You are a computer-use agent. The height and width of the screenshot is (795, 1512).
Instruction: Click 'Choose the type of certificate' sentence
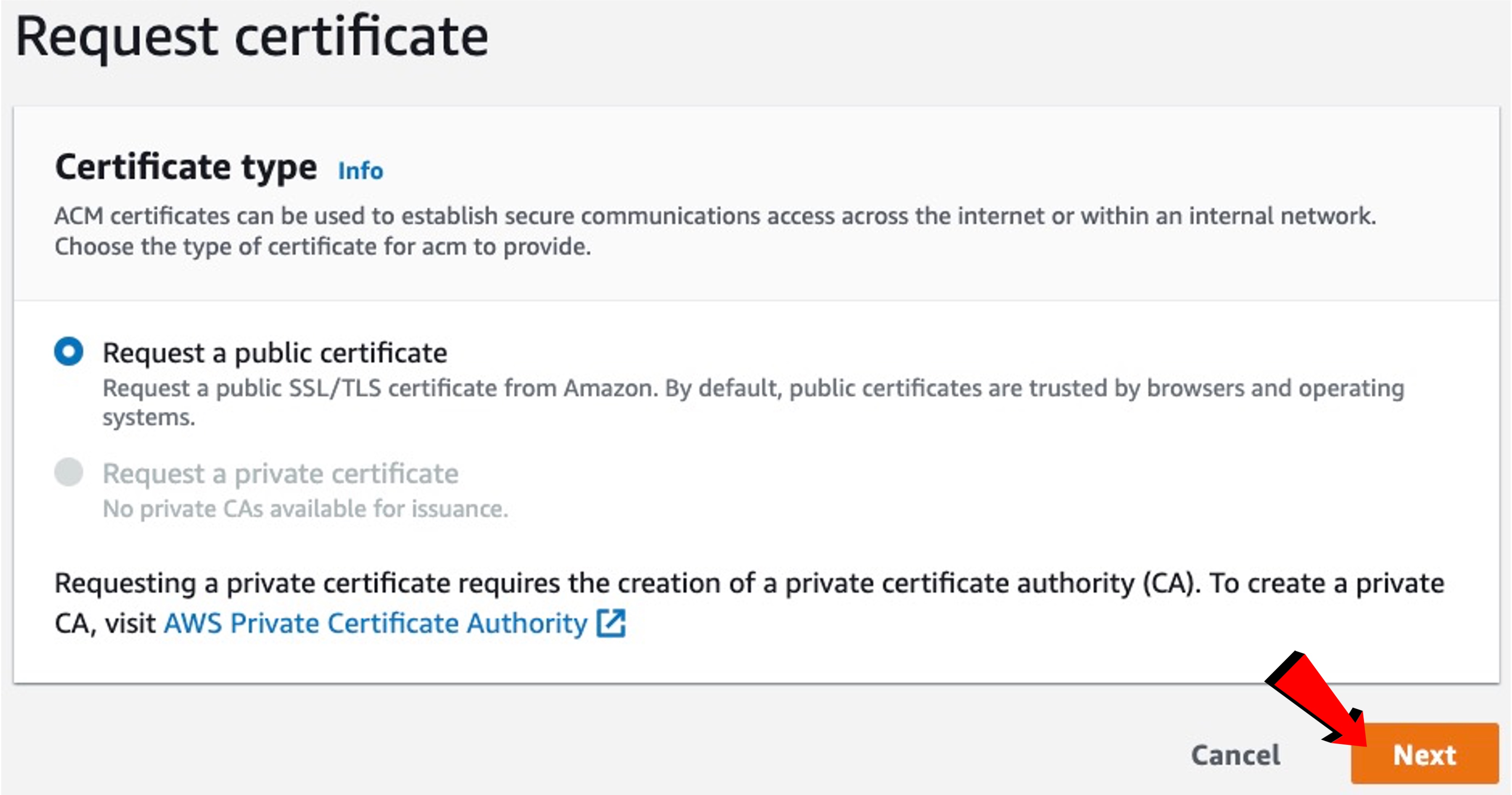point(322,246)
